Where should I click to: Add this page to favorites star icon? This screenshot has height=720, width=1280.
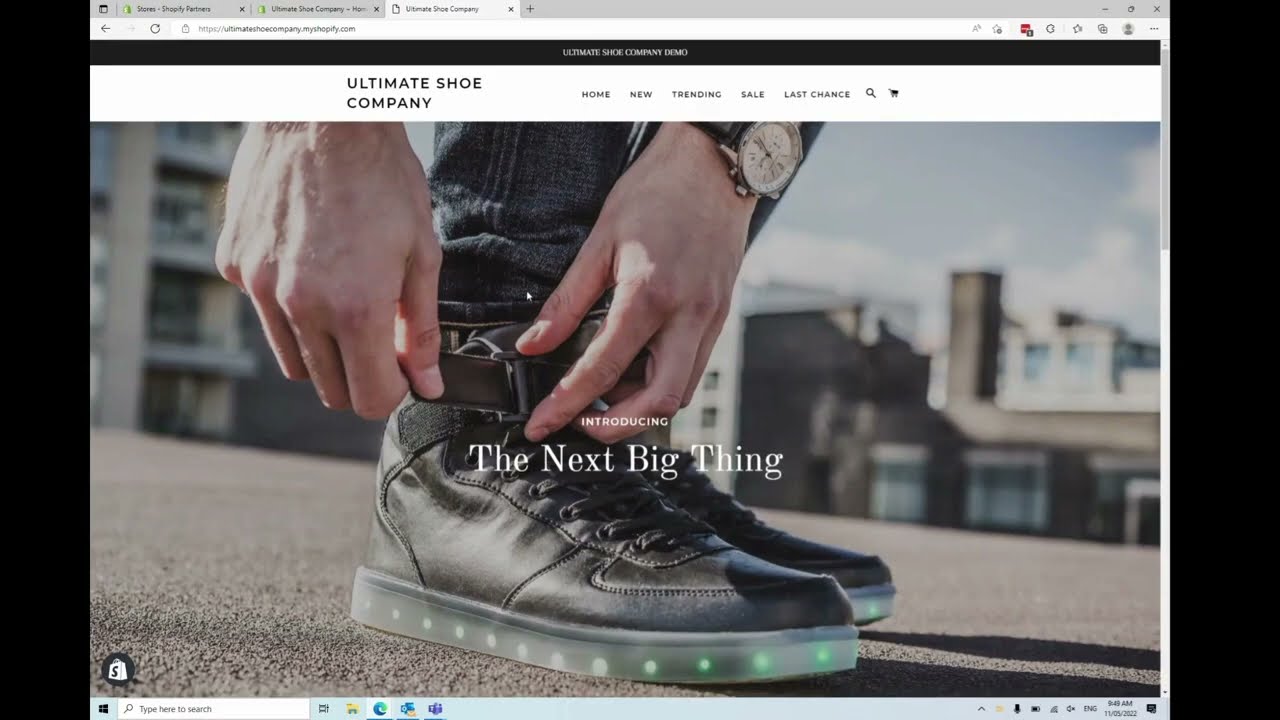click(997, 29)
